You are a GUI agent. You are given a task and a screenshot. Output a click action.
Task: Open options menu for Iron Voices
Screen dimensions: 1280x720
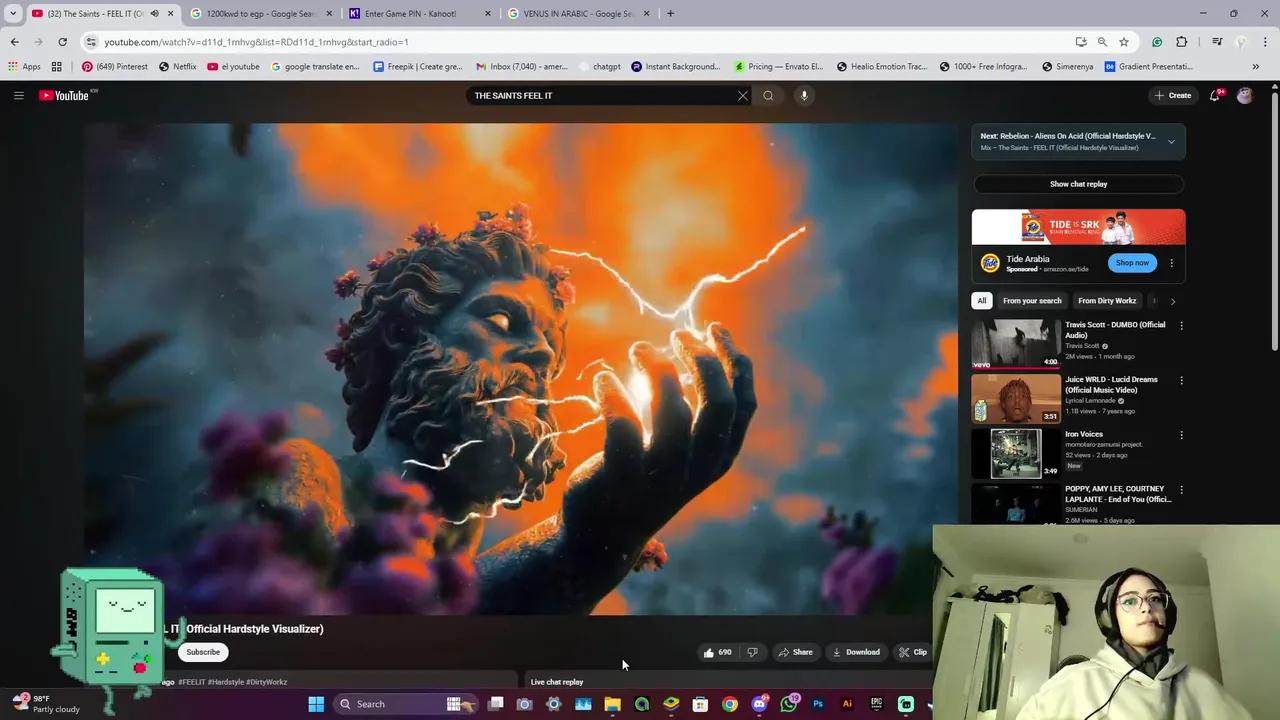tap(1181, 436)
